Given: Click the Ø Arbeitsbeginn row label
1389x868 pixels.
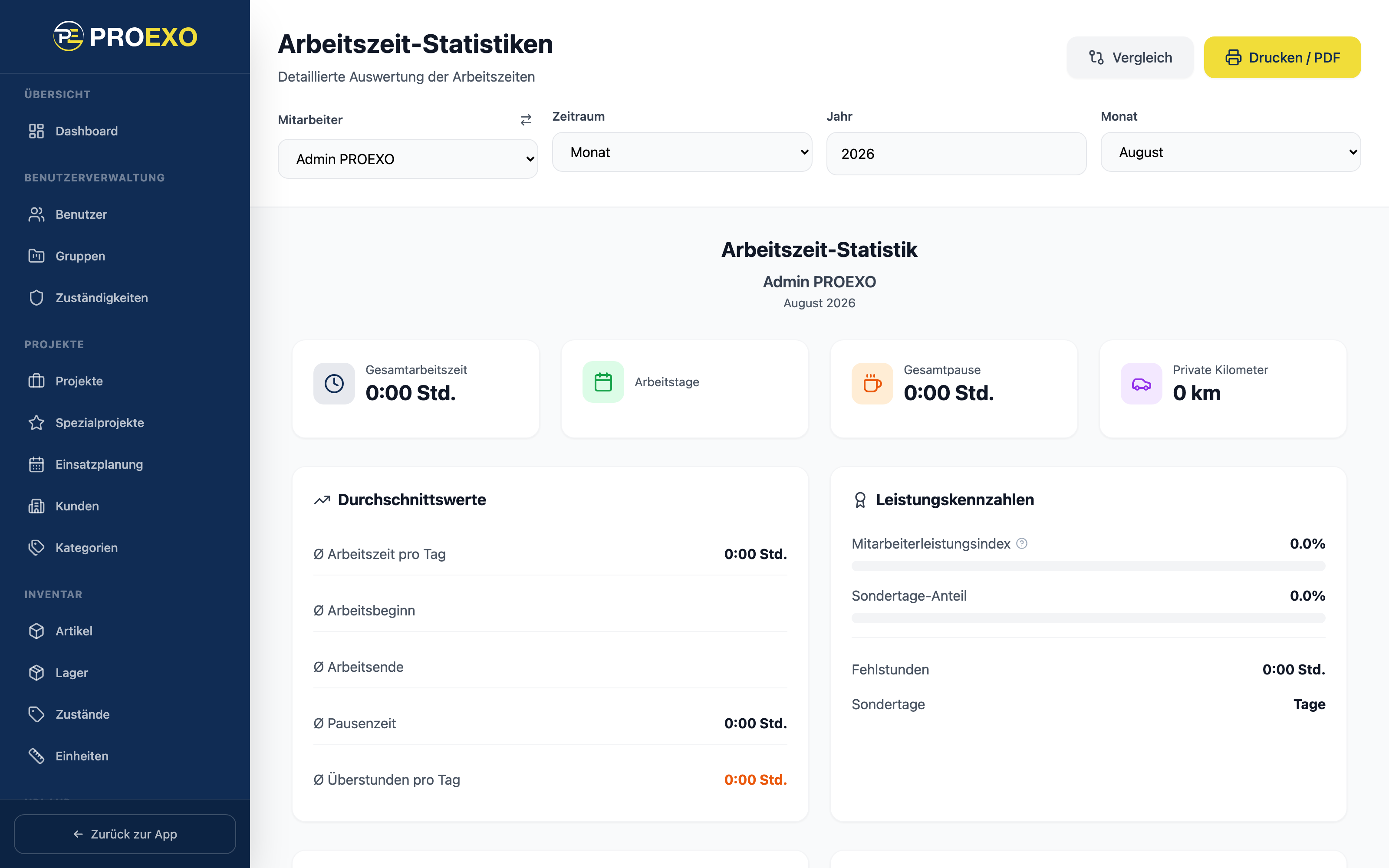Looking at the screenshot, I should (364, 610).
